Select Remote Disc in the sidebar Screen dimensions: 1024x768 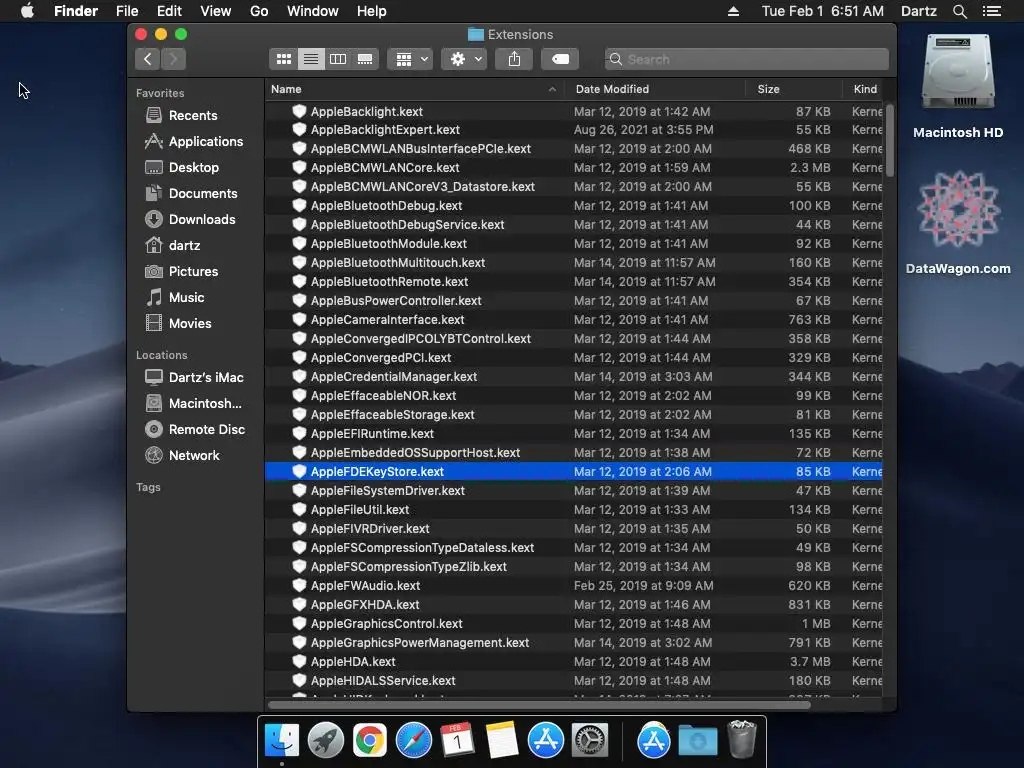(206, 430)
